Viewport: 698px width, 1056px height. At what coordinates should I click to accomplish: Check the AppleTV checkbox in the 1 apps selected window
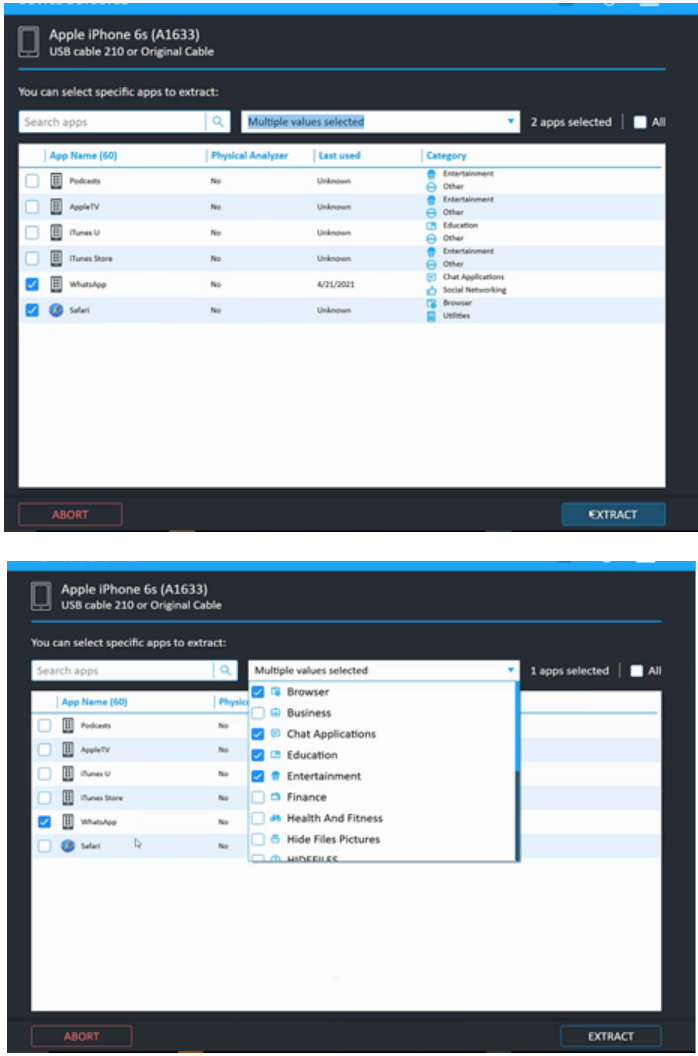[x=44, y=750]
